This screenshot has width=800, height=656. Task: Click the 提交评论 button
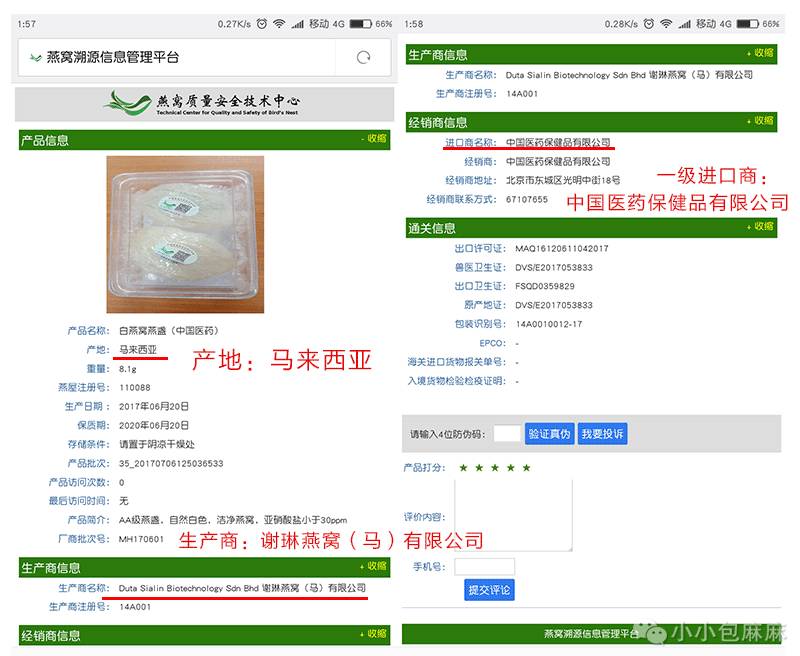pos(489,590)
